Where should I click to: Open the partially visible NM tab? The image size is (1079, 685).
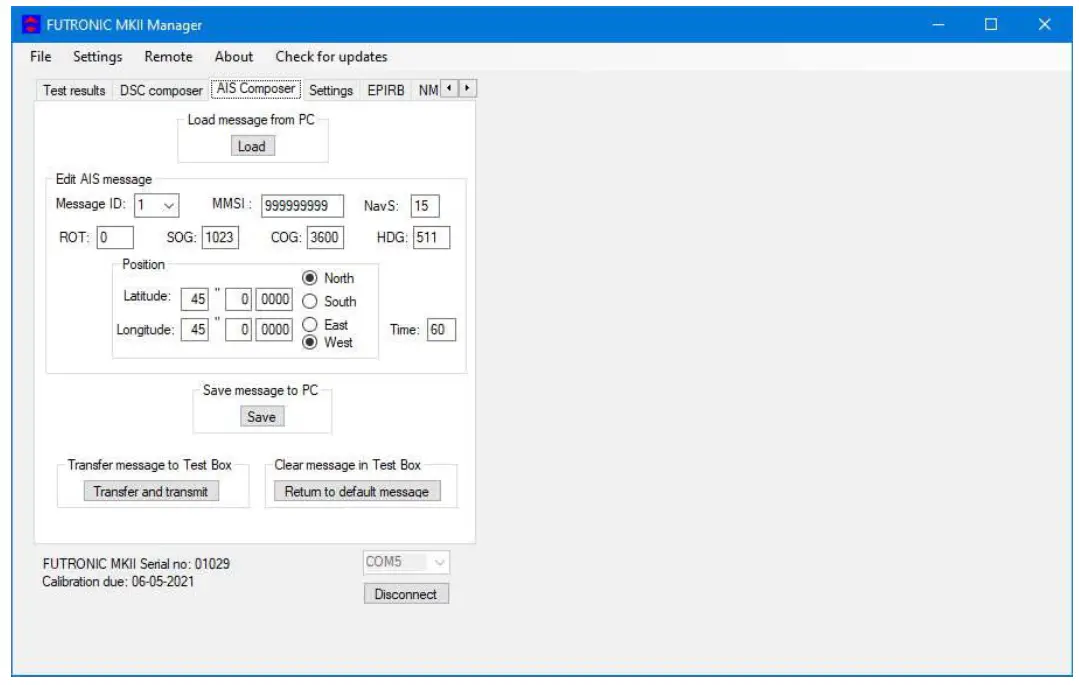pyautogui.click(x=427, y=90)
